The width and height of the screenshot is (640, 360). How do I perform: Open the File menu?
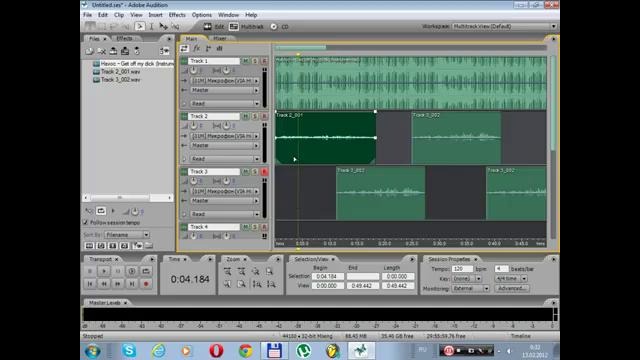pos(87,15)
